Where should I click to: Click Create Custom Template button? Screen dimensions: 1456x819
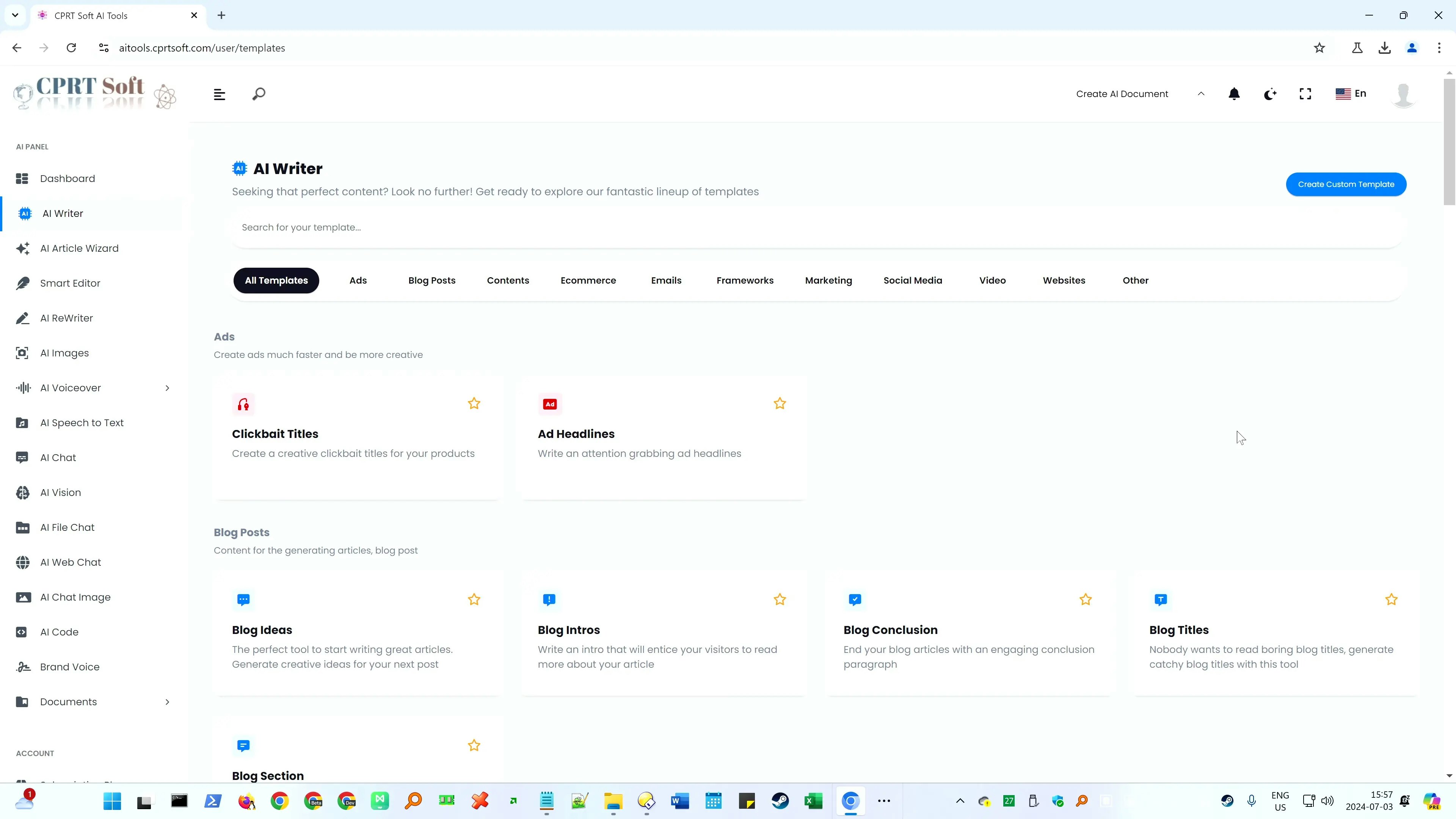1345,184
